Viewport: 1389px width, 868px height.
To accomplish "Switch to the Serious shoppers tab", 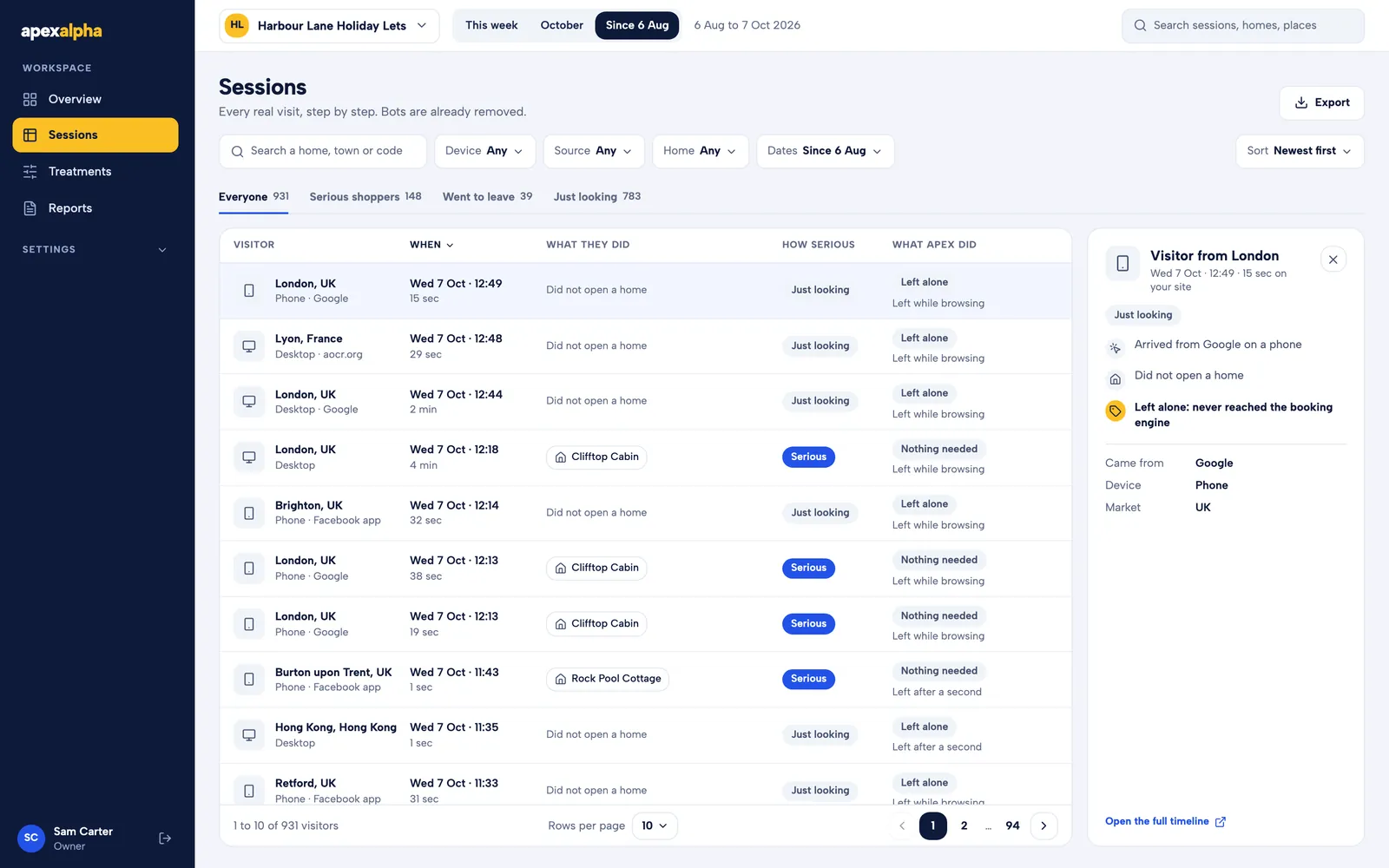I will tap(365, 197).
